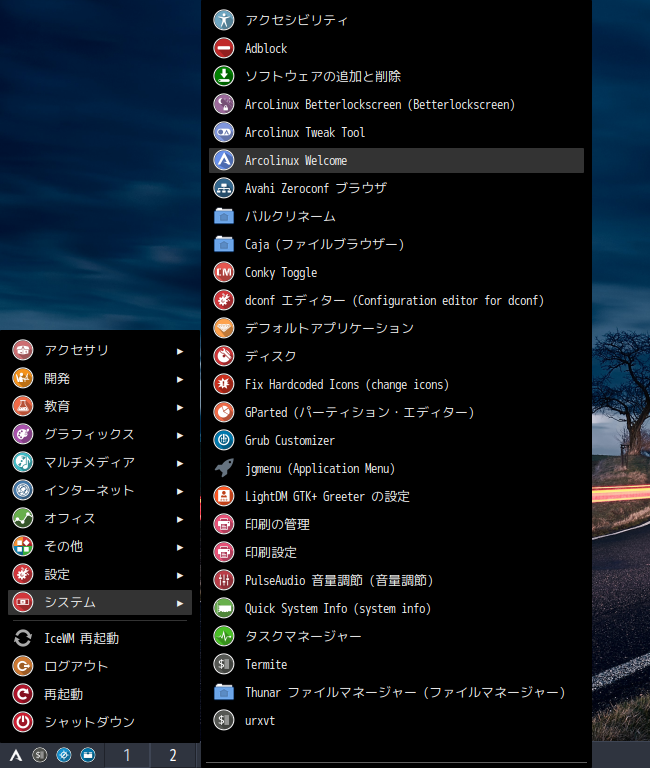Viewport: 650px width, 768px height.
Task: Click the デフォルトアプリケーション diamond icon
Action: pos(224,328)
